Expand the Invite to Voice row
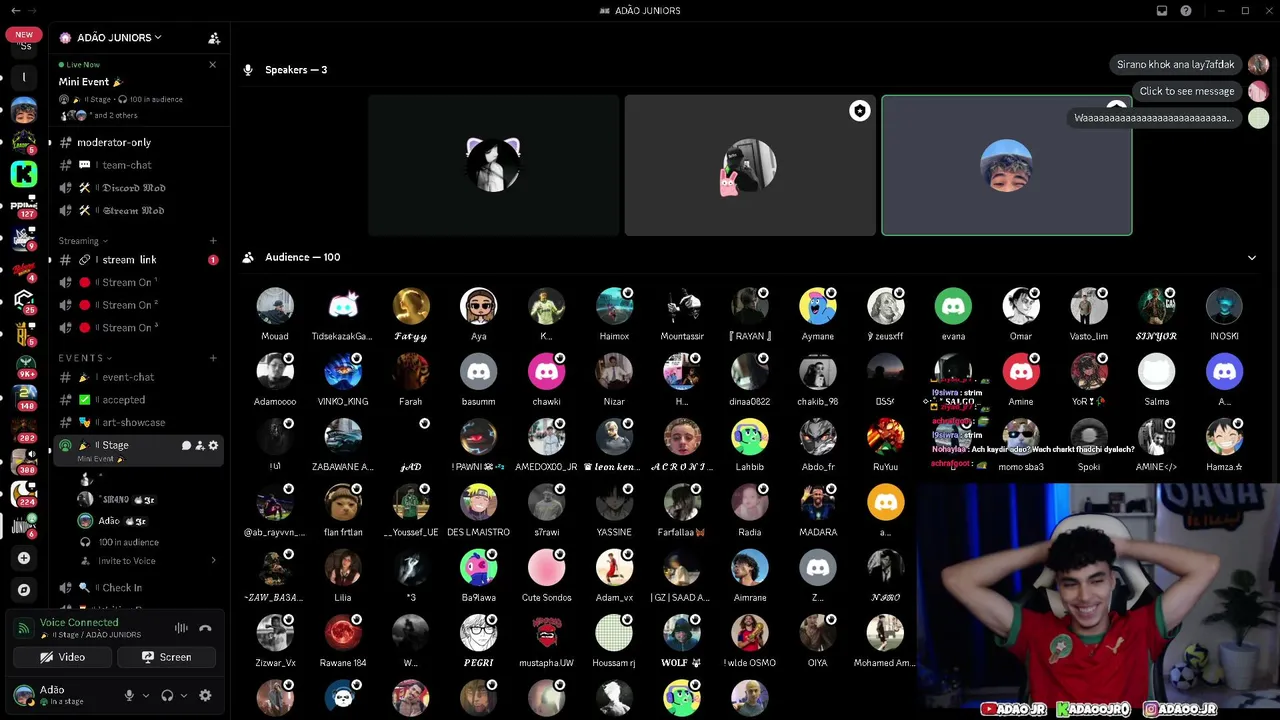Image resolution: width=1280 pixels, height=720 pixels. pyautogui.click(x=147, y=561)
